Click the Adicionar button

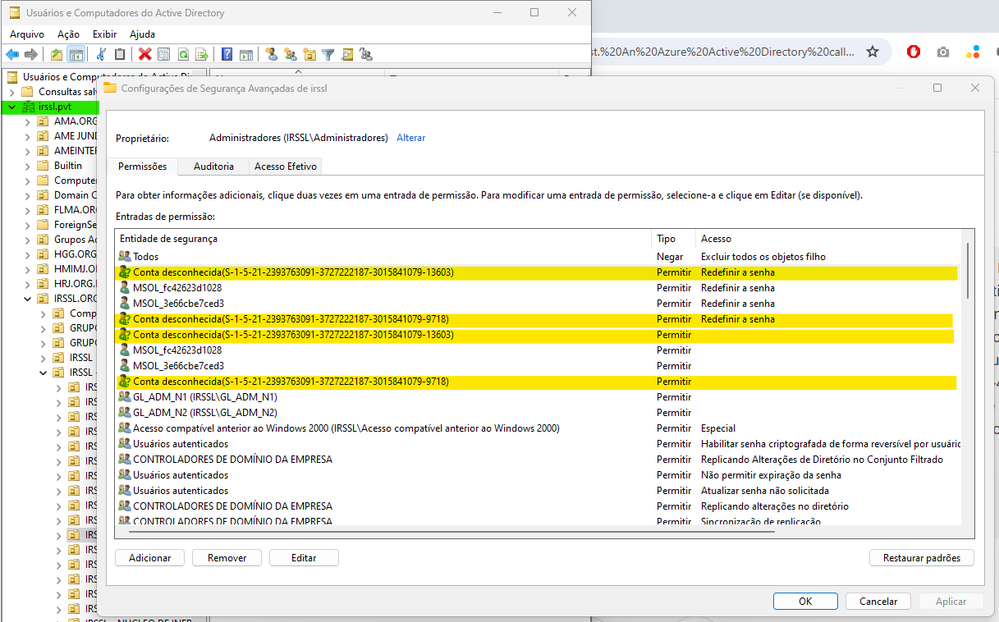(150, 558)
